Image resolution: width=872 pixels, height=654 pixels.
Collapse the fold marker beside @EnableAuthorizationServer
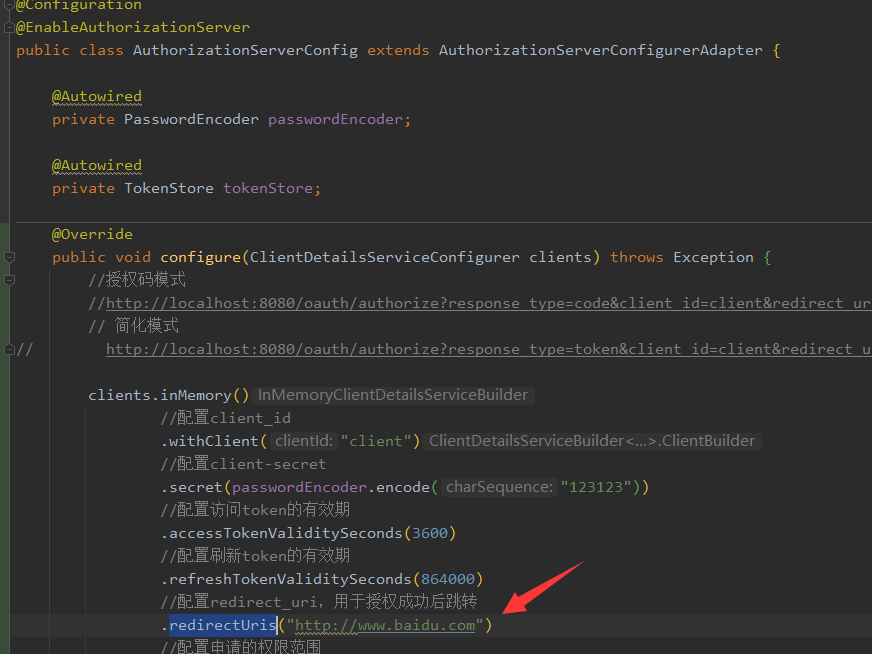9,27
